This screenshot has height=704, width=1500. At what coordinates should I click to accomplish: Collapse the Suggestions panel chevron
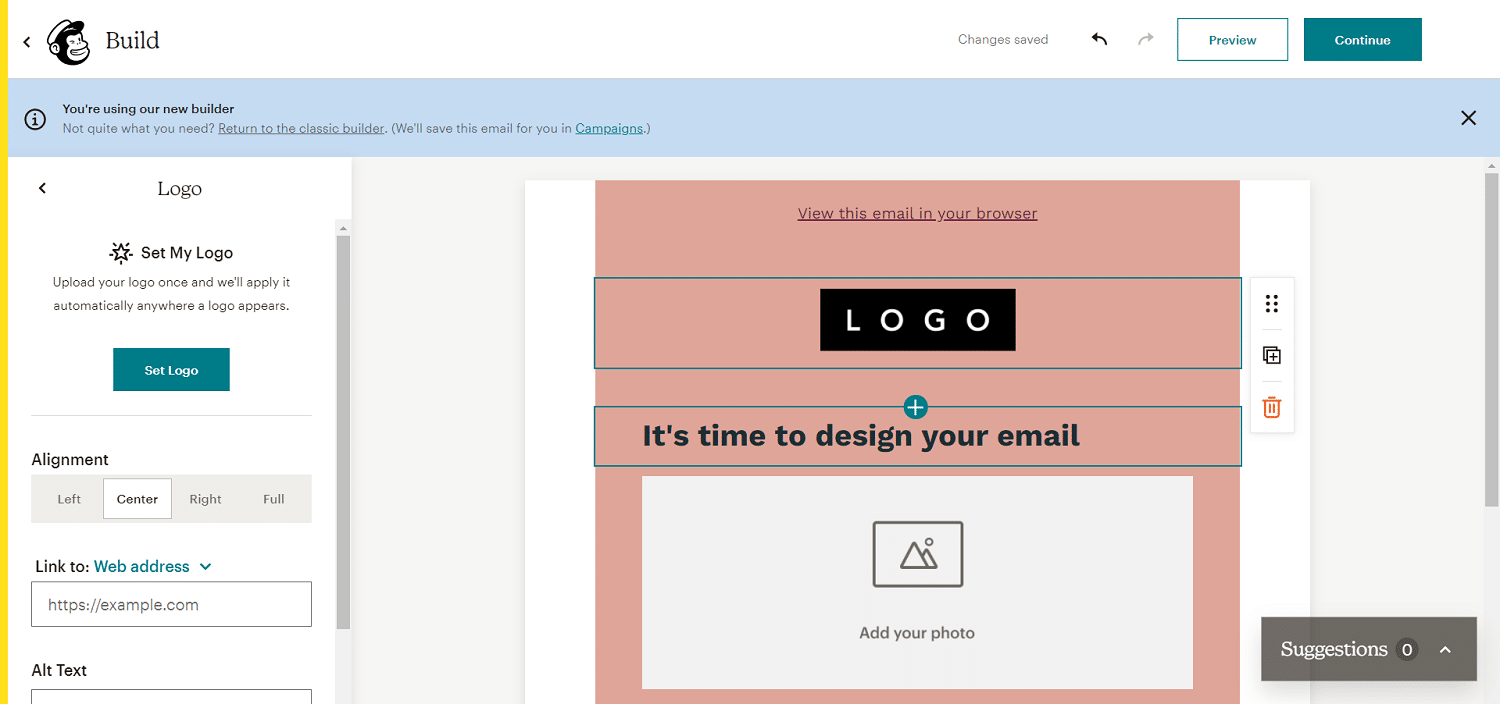click(1445, 649)
